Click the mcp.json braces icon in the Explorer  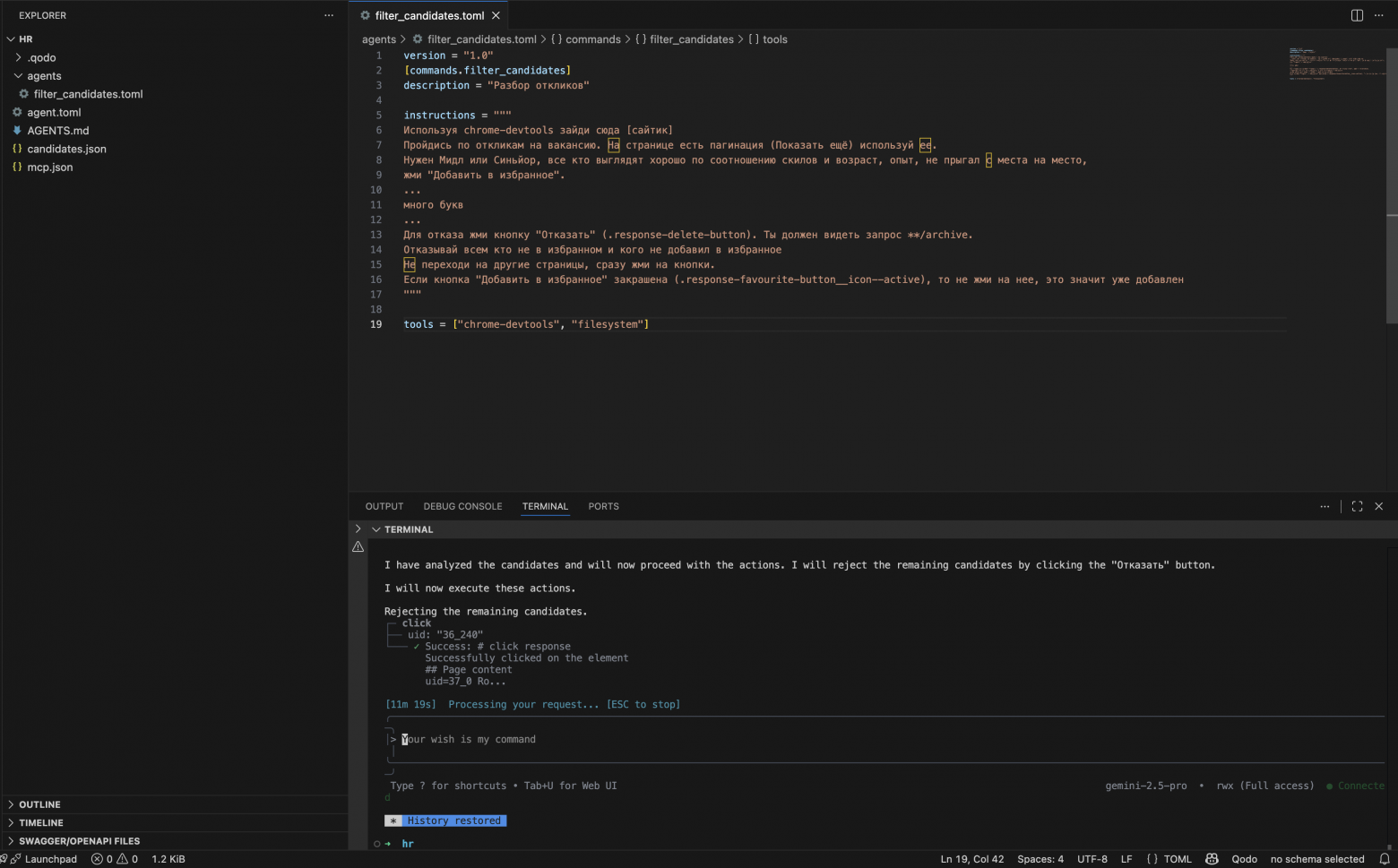[17, 167]
